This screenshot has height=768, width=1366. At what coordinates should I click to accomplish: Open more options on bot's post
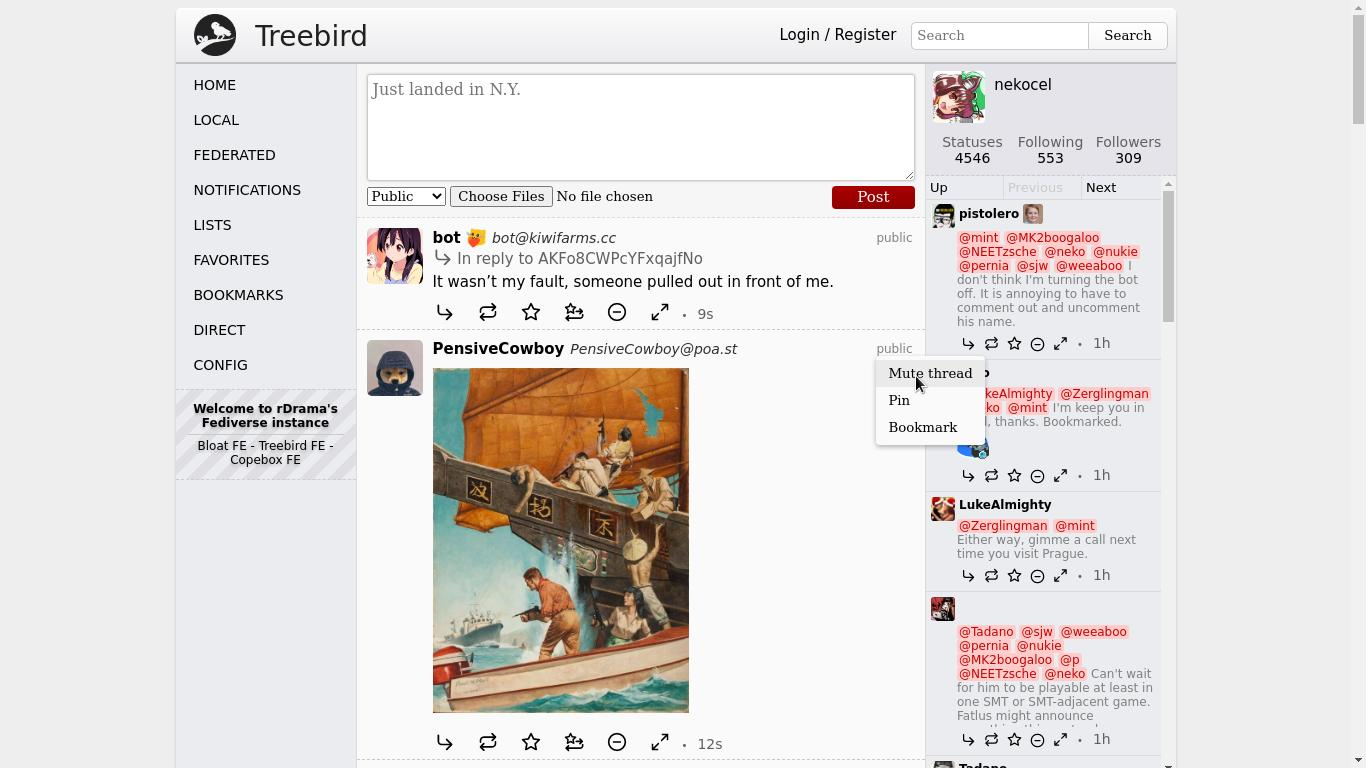click(x=617, y=313)
